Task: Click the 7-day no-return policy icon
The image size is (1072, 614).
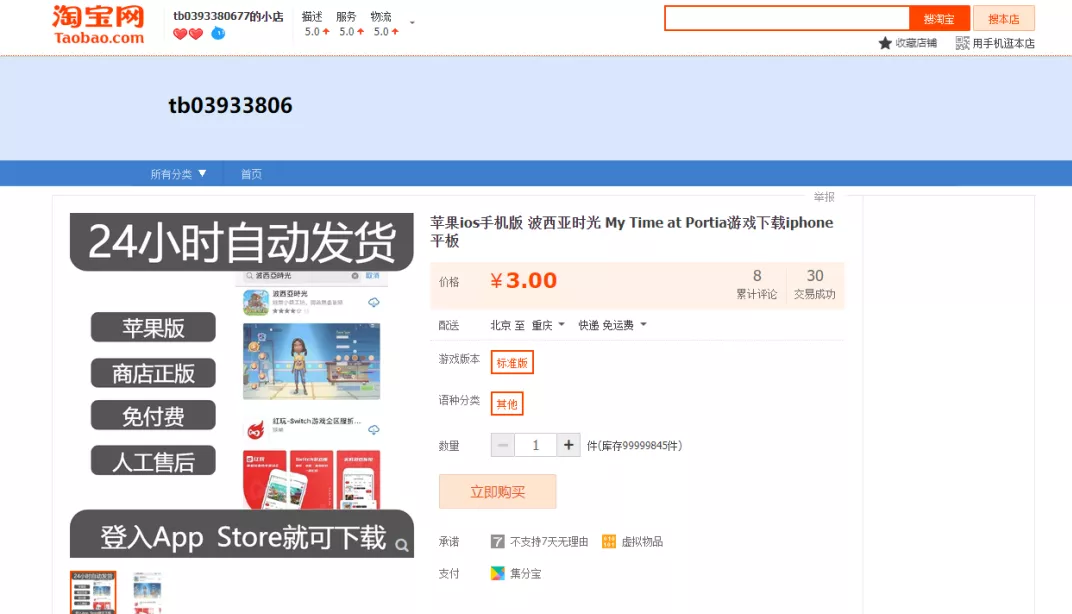Action: coord(497,542)
